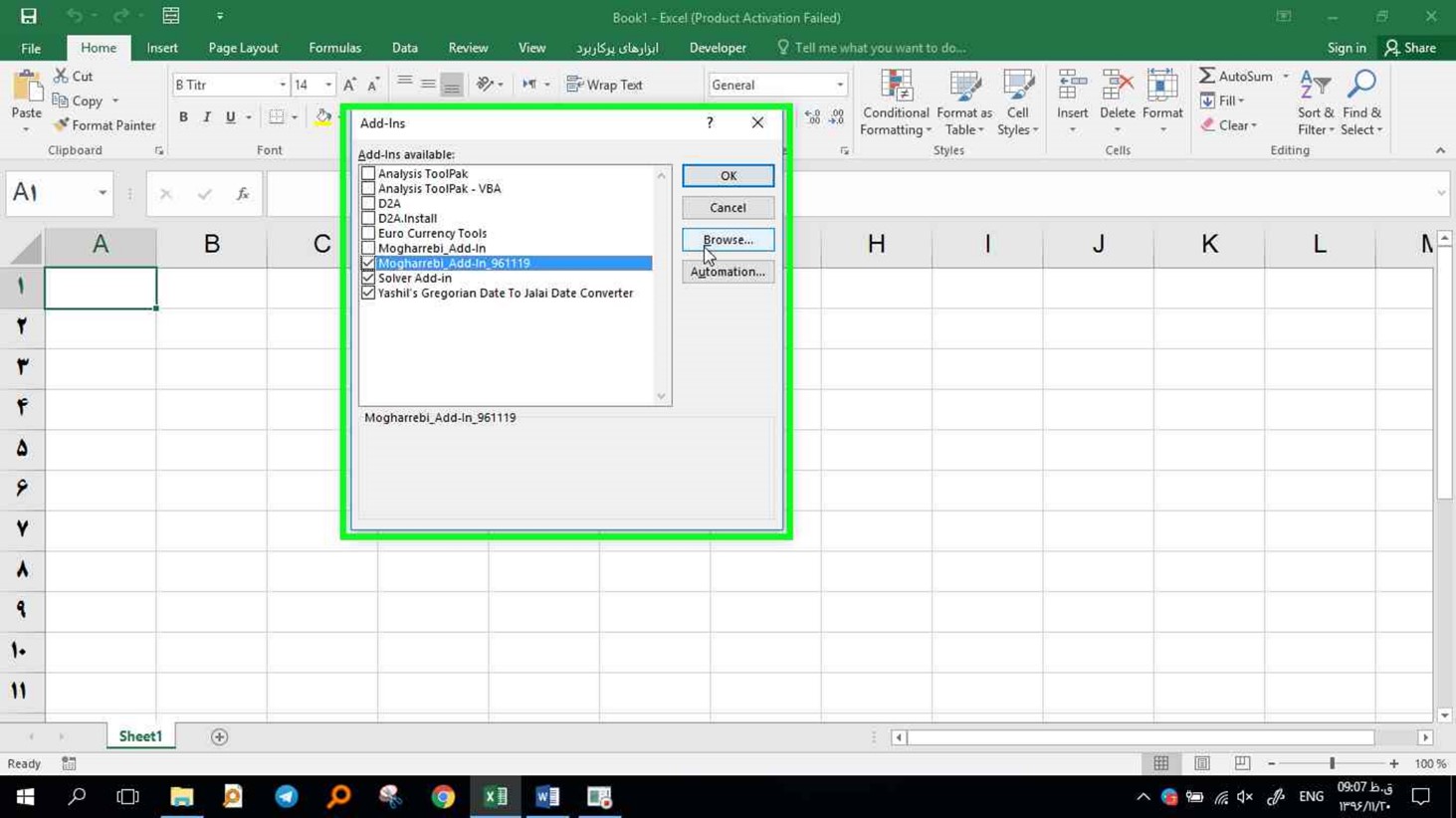
Task: Expand the Name Box dropdown arrow
Action: [x=102, y=193]
